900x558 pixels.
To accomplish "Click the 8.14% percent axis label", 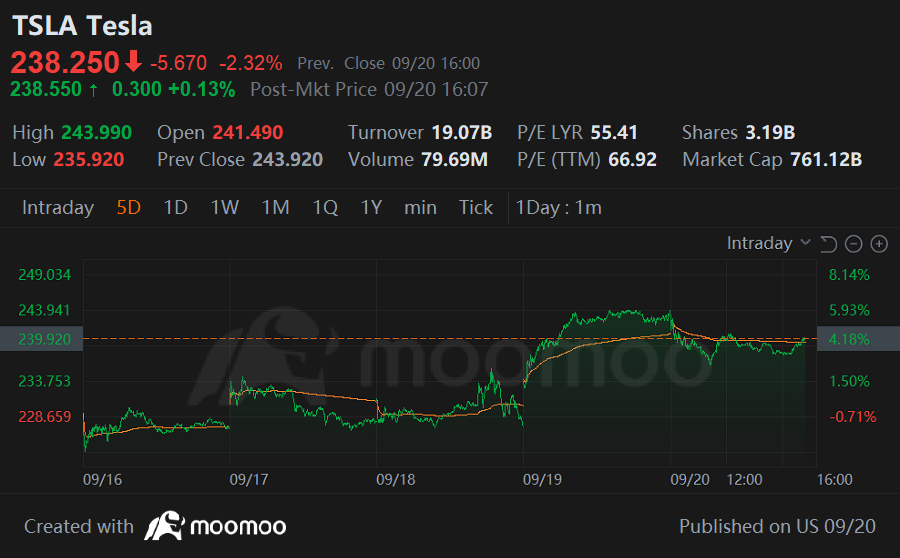I will coord(849,275).
